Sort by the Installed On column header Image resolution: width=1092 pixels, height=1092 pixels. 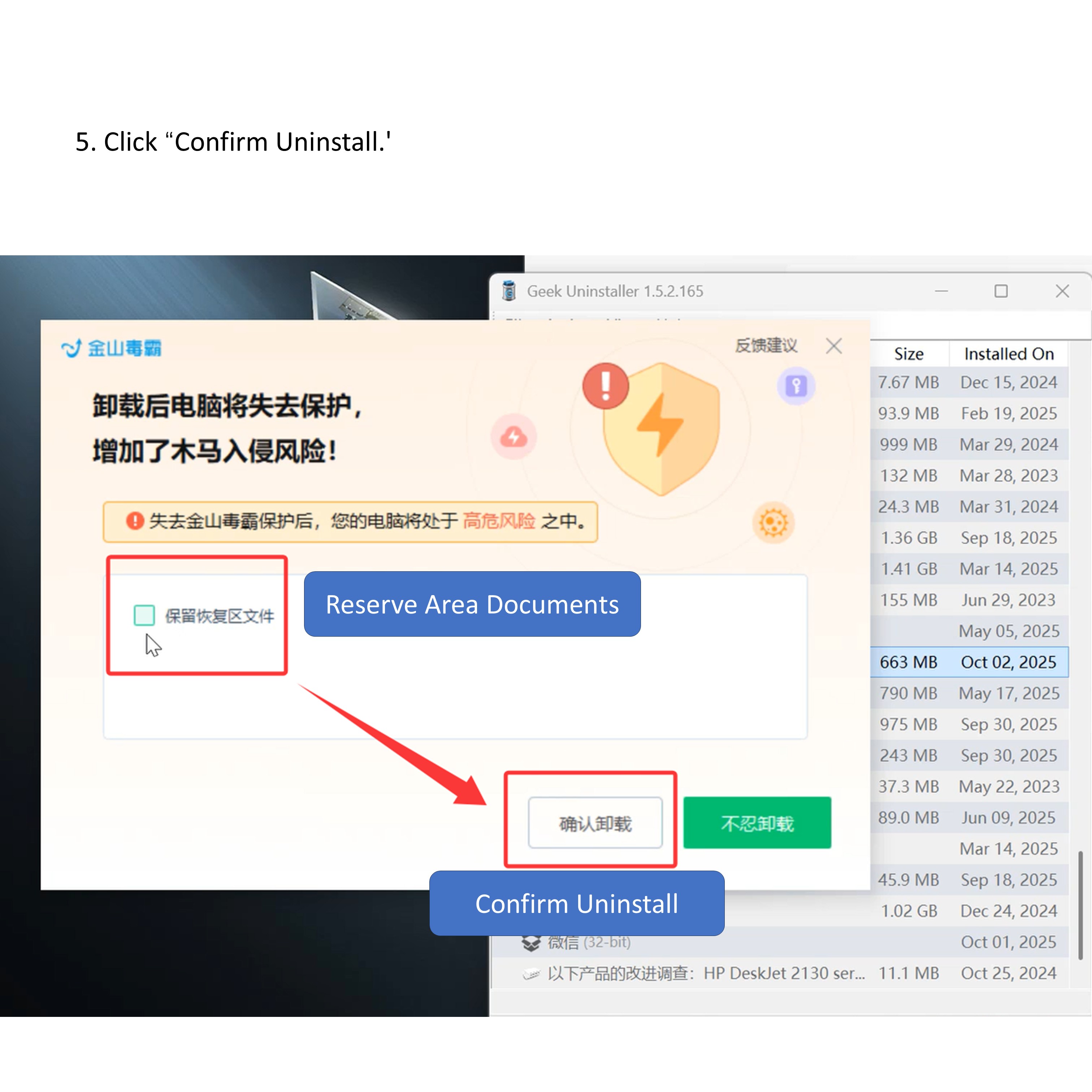point(1008,354)
